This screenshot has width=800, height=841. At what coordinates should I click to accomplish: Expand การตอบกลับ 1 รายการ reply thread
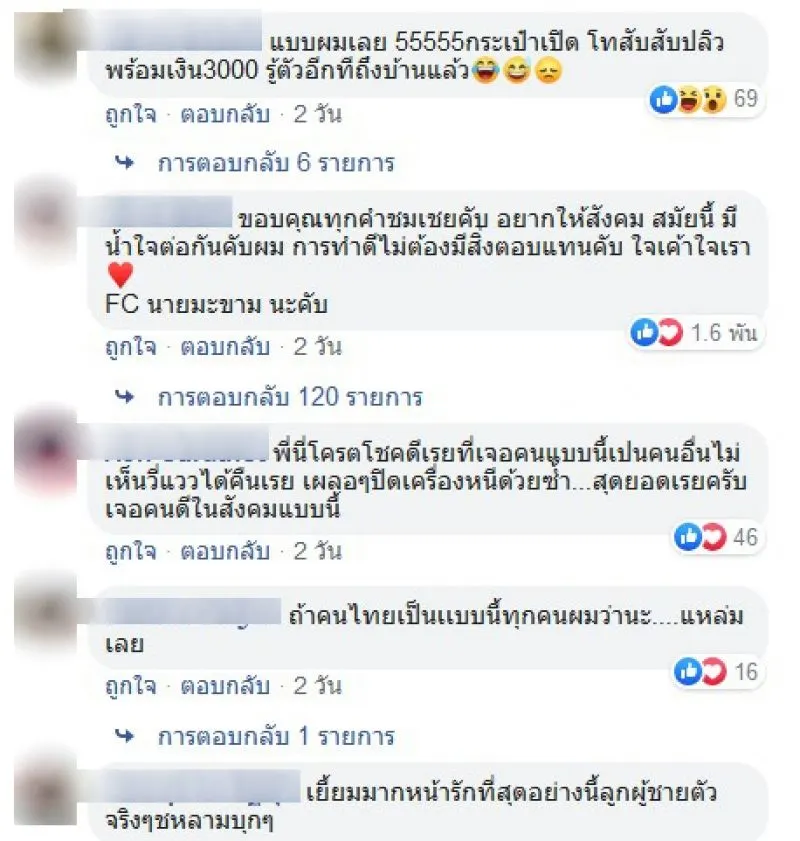276,736
